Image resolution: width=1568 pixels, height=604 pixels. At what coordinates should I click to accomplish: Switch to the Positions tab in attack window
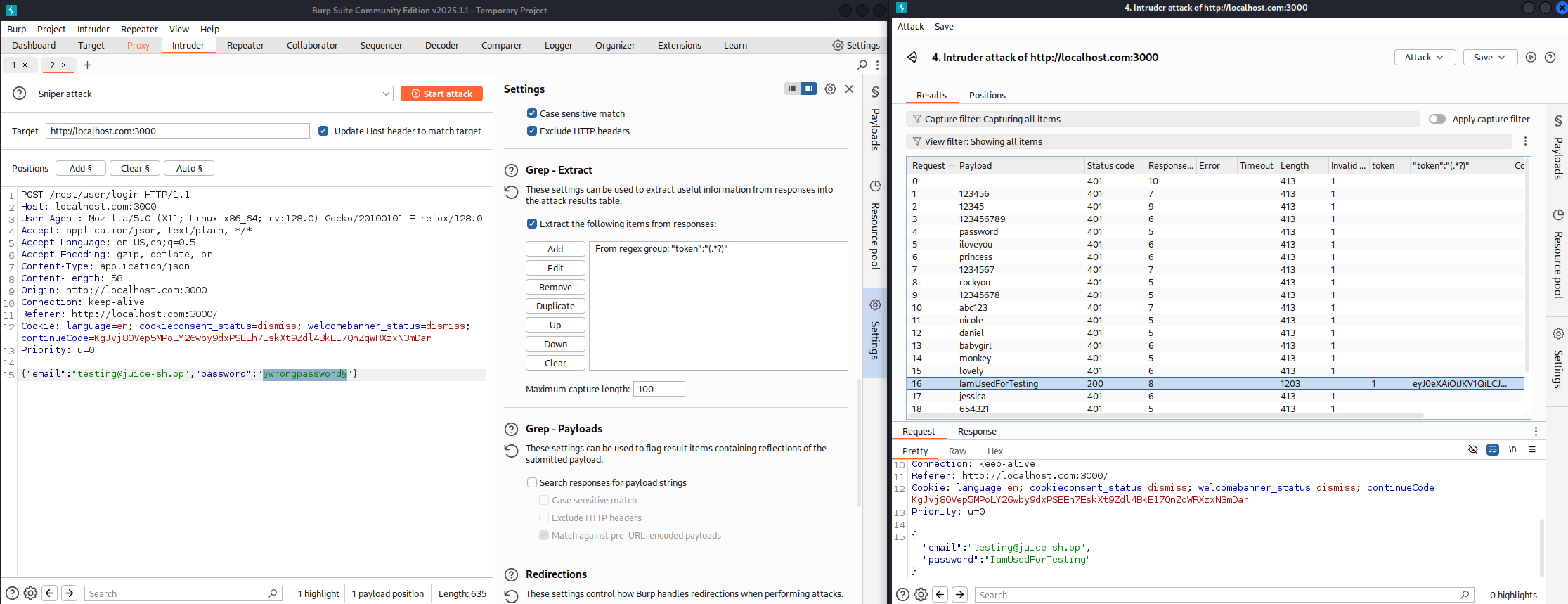tap(987, 95)
